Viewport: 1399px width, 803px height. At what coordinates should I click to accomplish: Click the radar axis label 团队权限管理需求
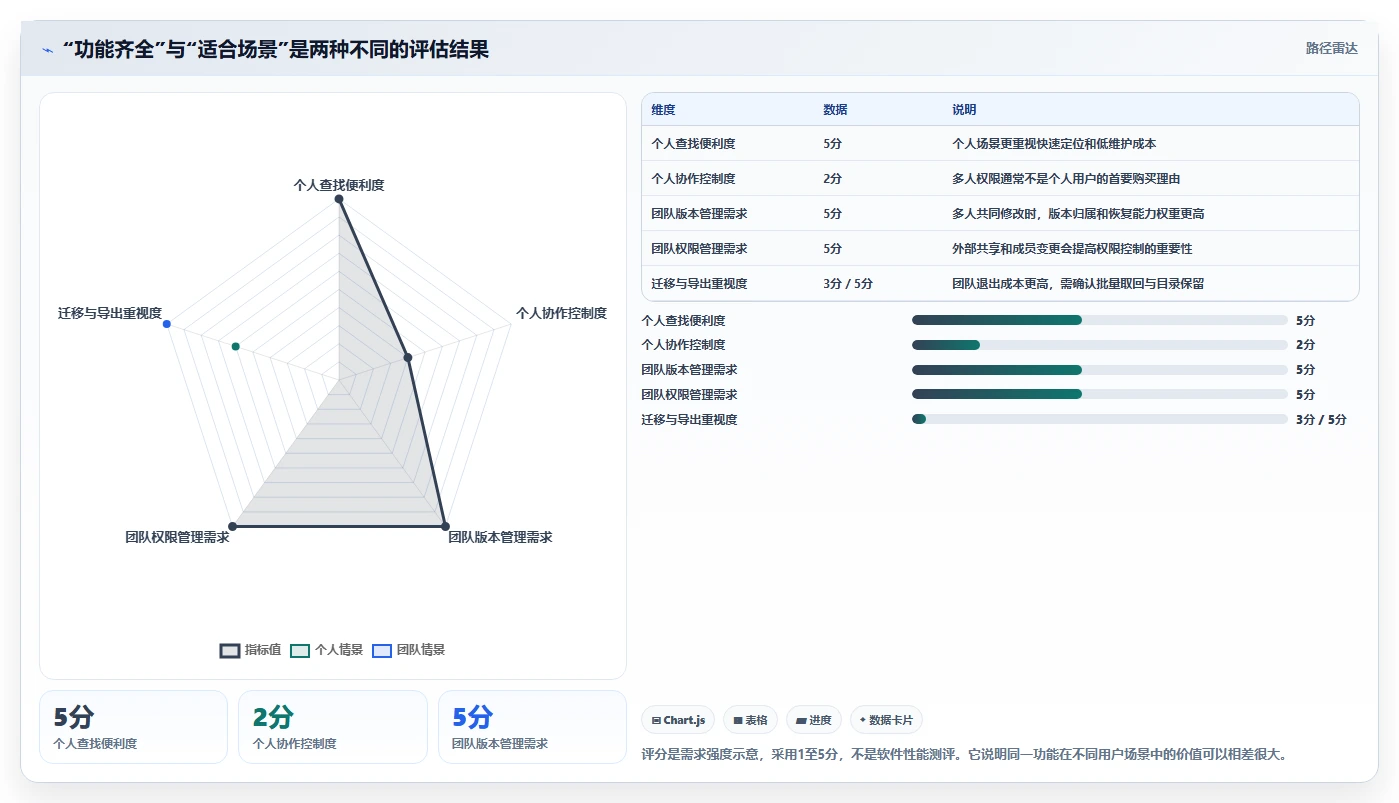pyautogui.click(x=177, y=538)
